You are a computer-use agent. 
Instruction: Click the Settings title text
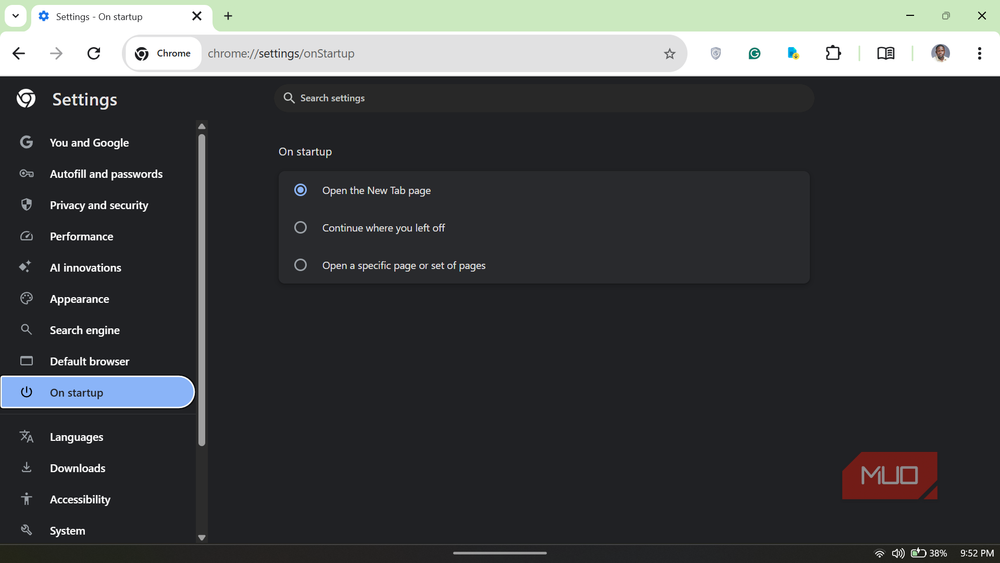click(85, 99)
